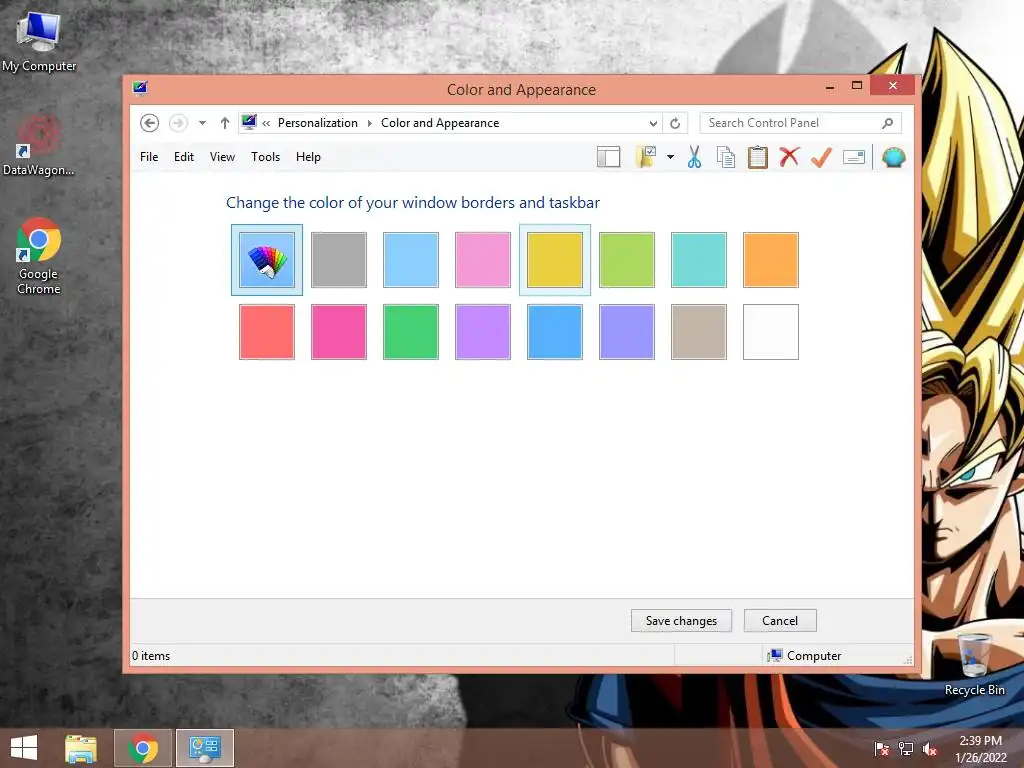Select the bright blue color swatch
Screen dimensions: 1024x768
click(554, 332)
